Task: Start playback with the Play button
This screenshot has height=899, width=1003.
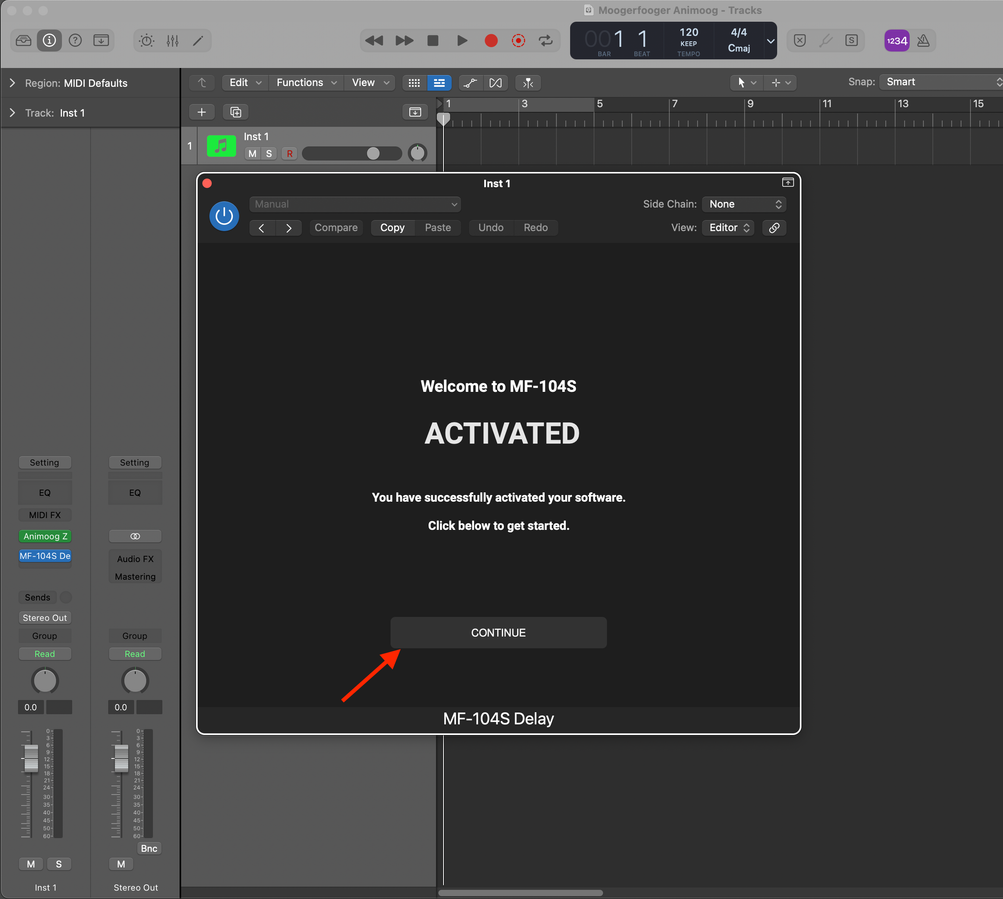Action: click(462, 40)
